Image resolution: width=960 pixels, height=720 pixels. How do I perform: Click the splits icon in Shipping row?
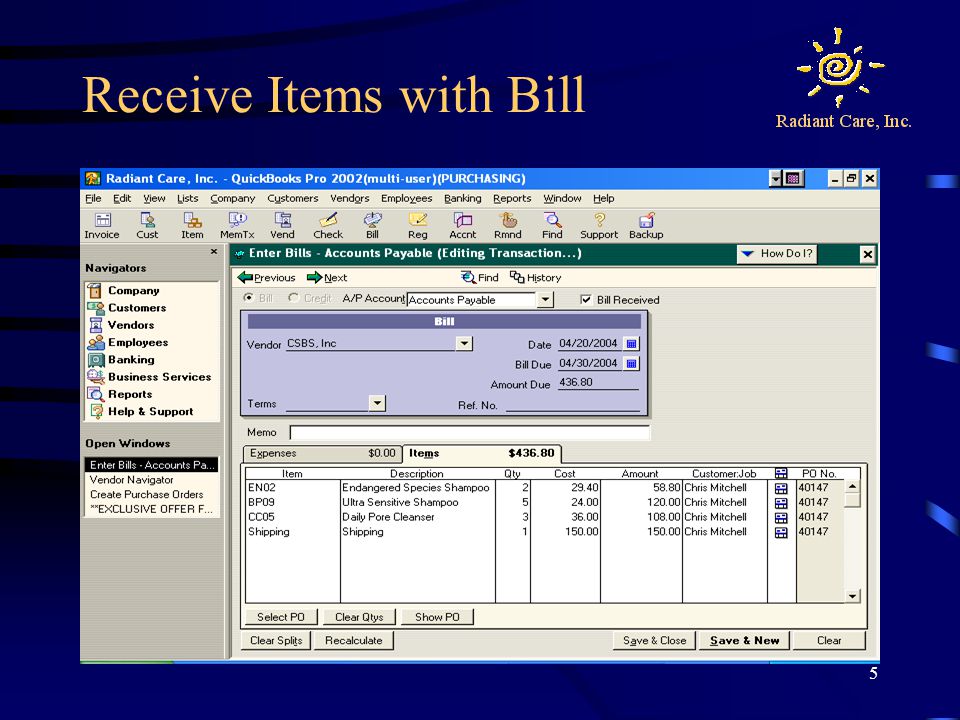coord(781,532)
